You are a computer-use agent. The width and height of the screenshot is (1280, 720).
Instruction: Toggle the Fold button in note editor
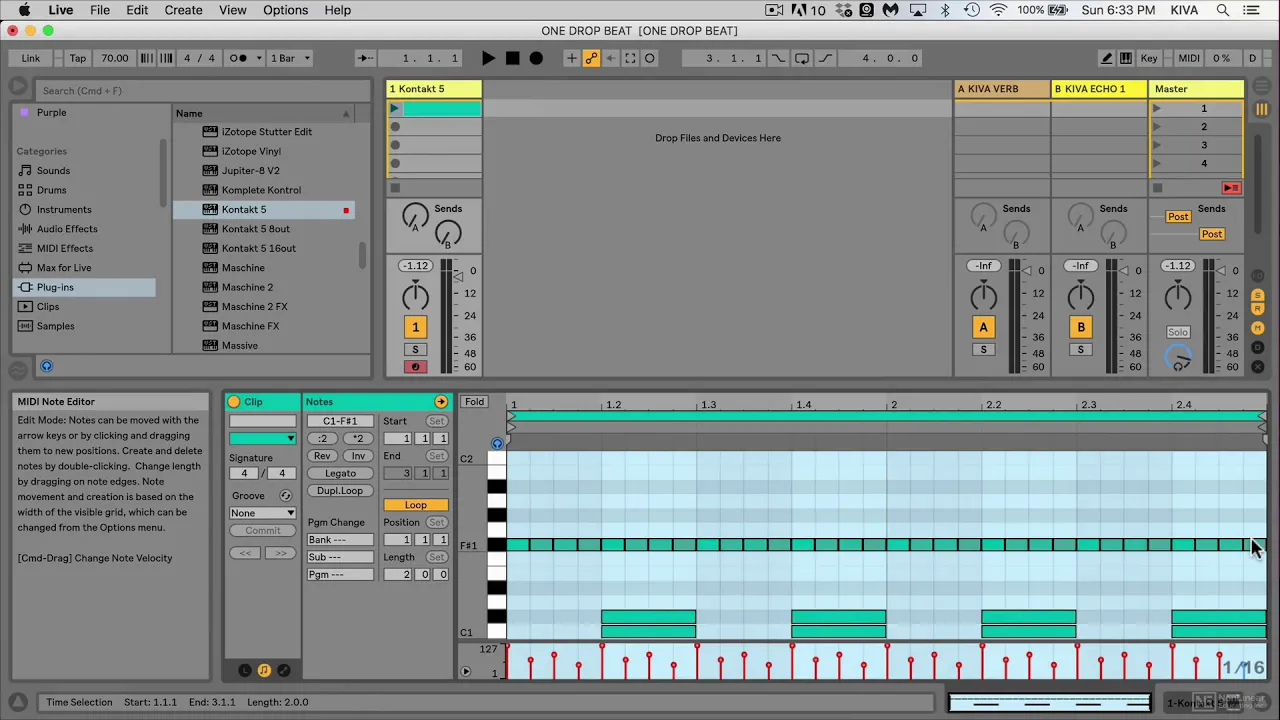(x=474, y=402)
